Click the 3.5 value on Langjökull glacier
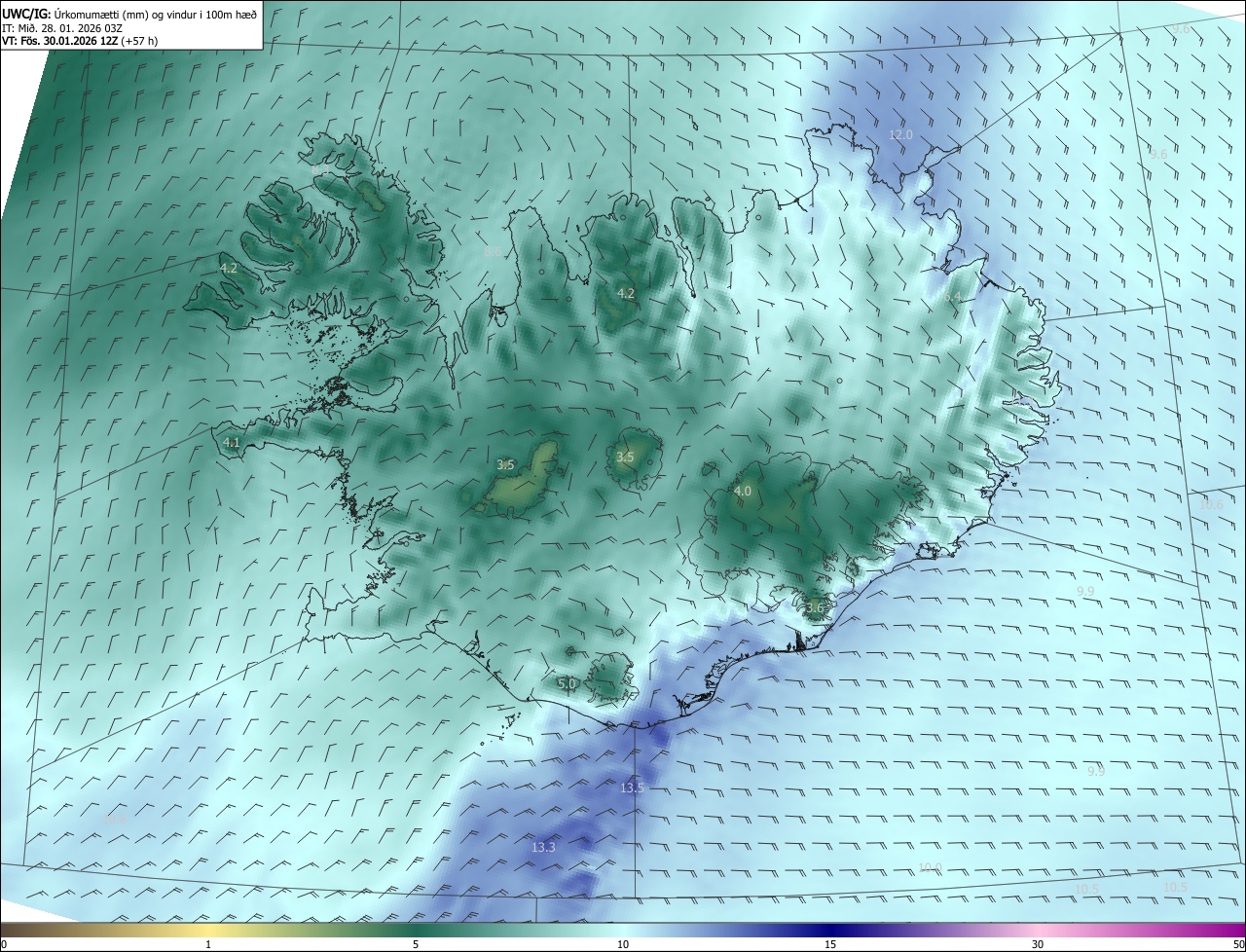 [x=505, y=465]
